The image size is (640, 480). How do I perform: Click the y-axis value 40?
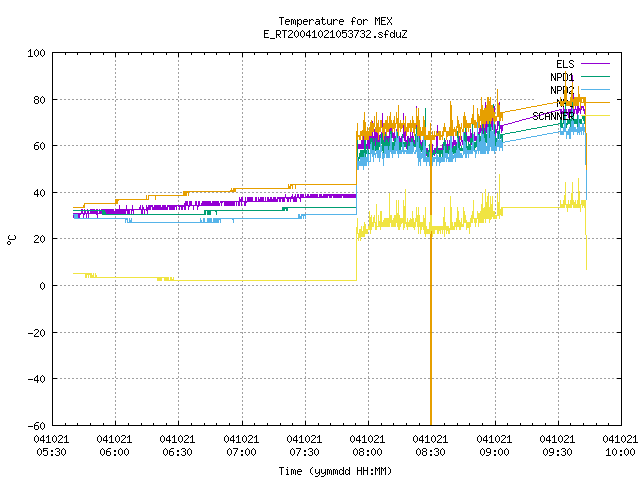[39, 193]
